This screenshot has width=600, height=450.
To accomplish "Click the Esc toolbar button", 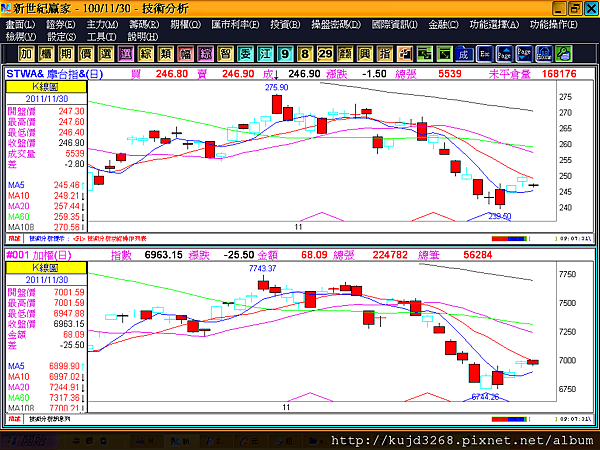I will pos(484,54).
